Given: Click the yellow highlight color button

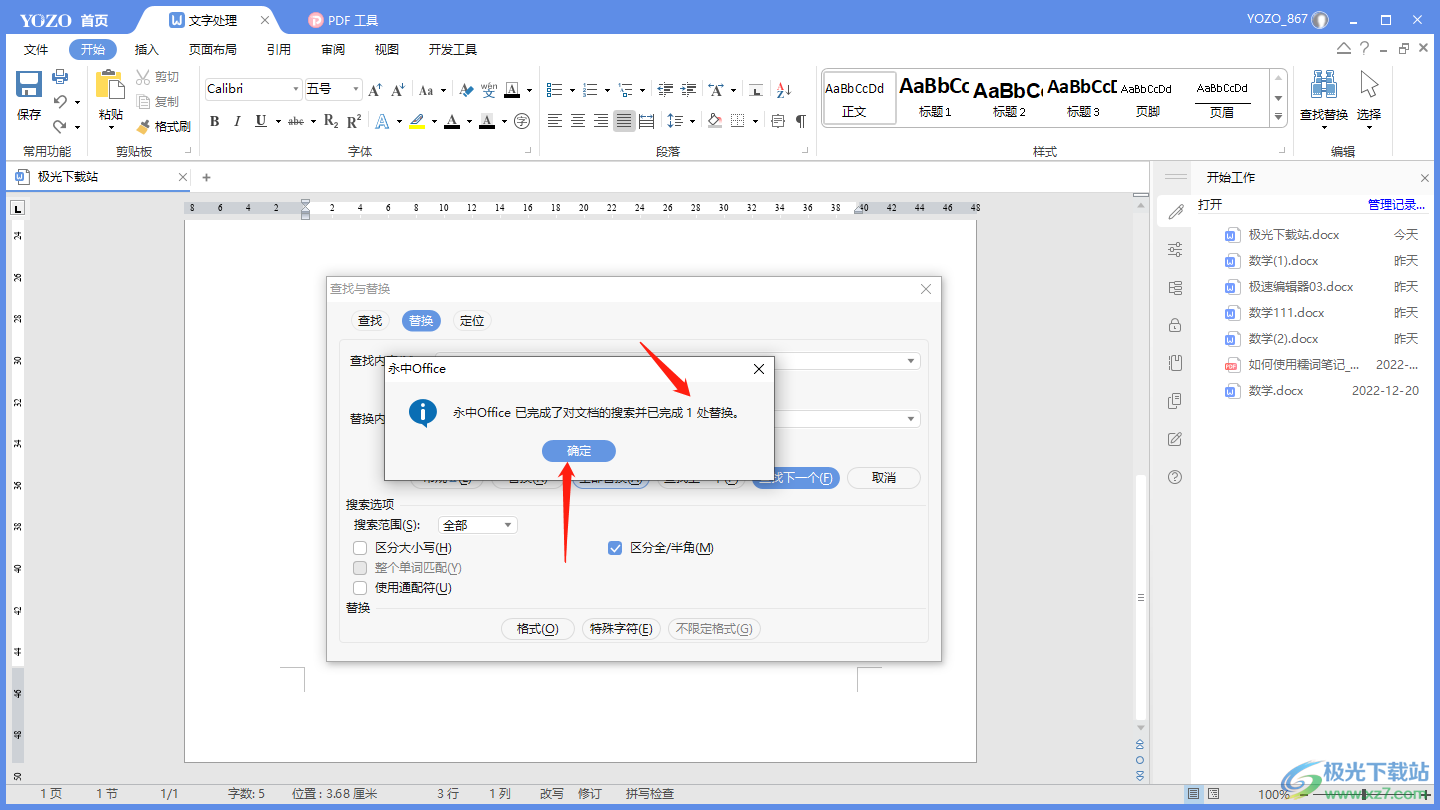Looking at the screenshot, I should (x=417, y=121).
